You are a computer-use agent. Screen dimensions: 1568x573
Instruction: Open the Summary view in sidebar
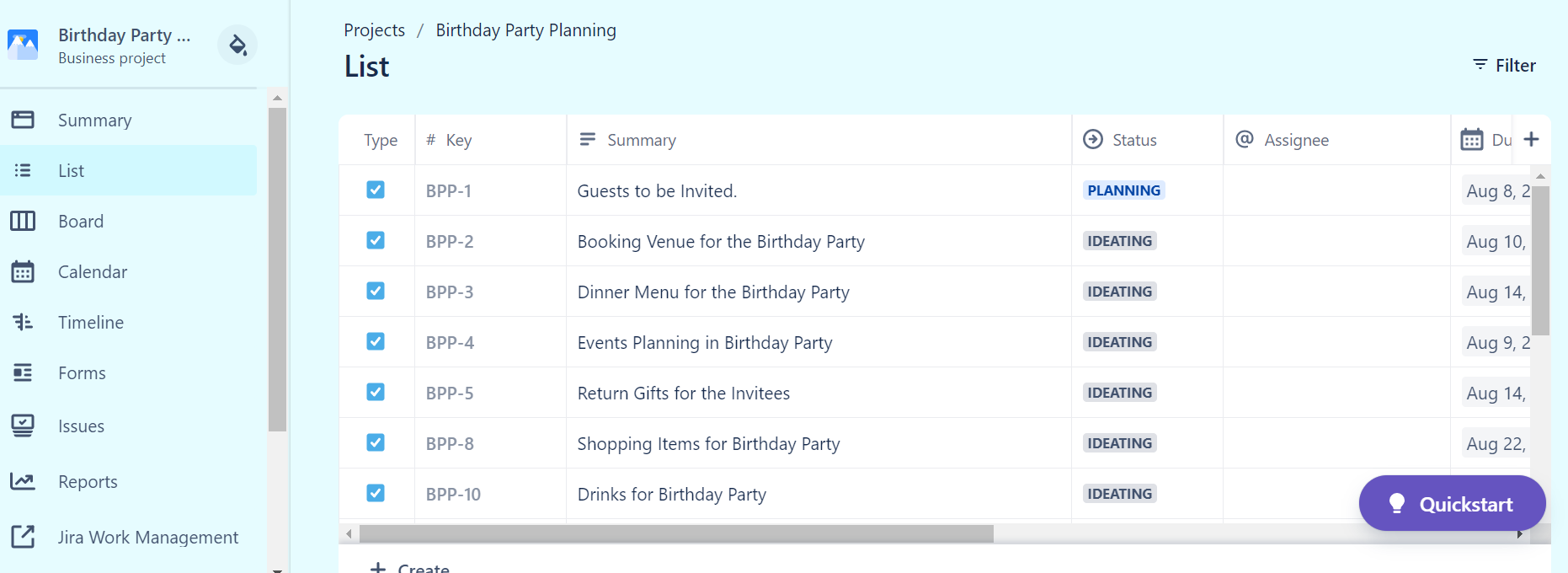129,120
